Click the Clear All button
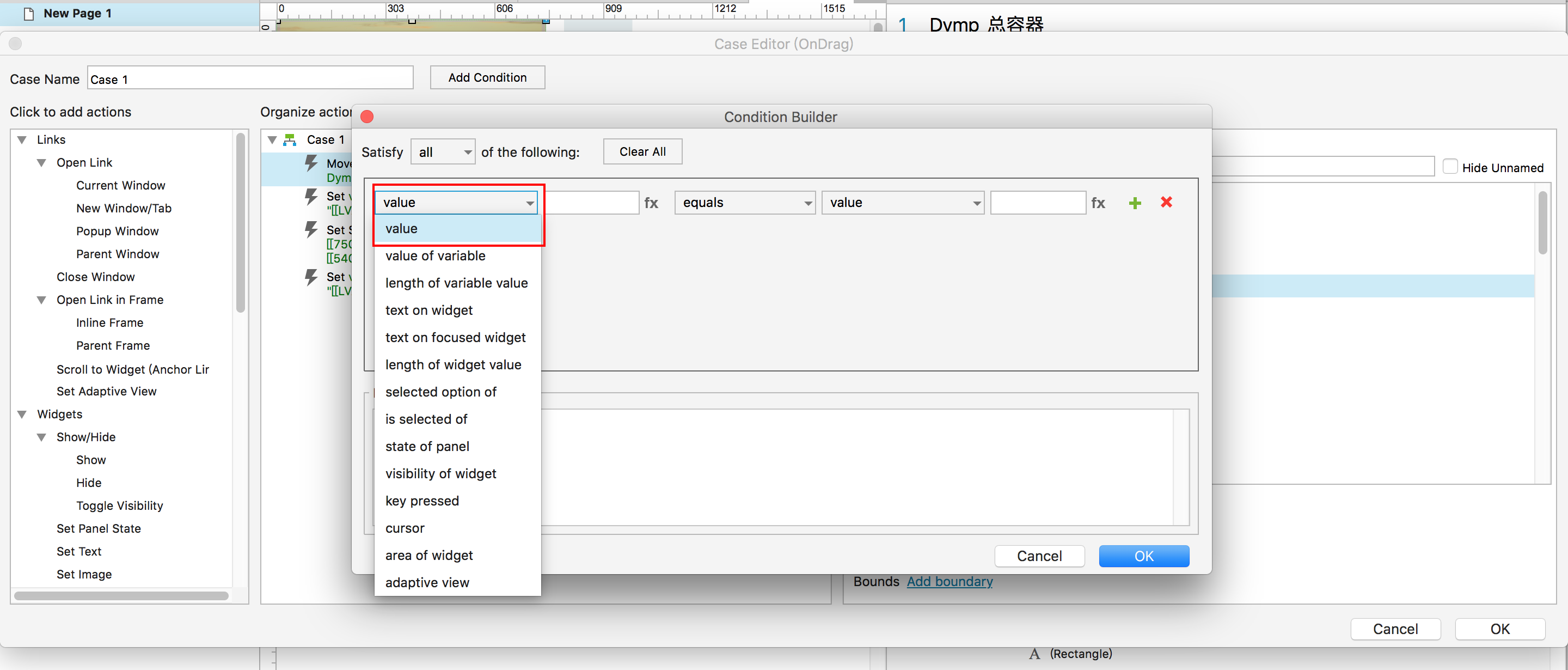 tap(642, 151)
